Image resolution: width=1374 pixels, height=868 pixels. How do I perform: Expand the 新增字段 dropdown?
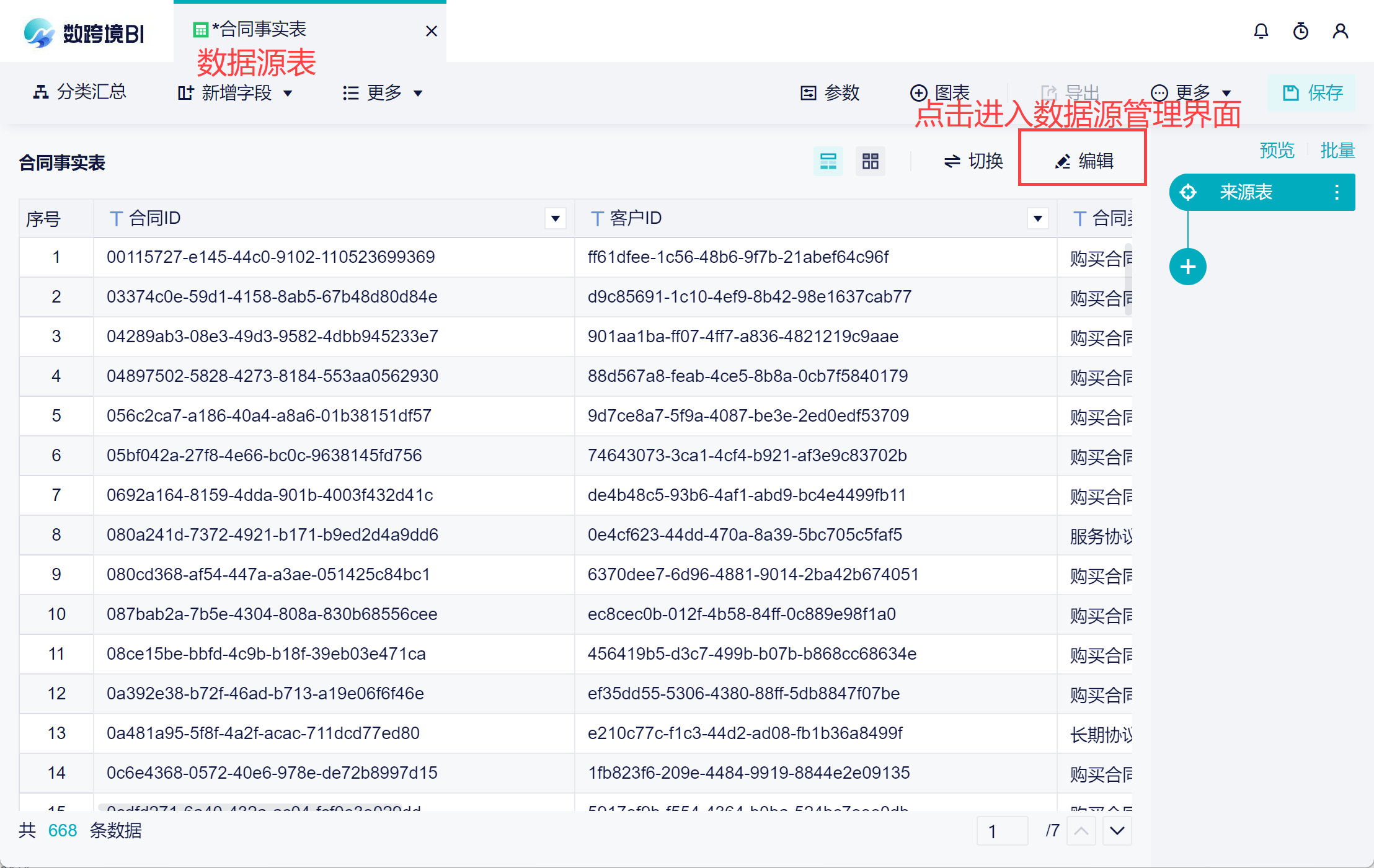point(236,93)
